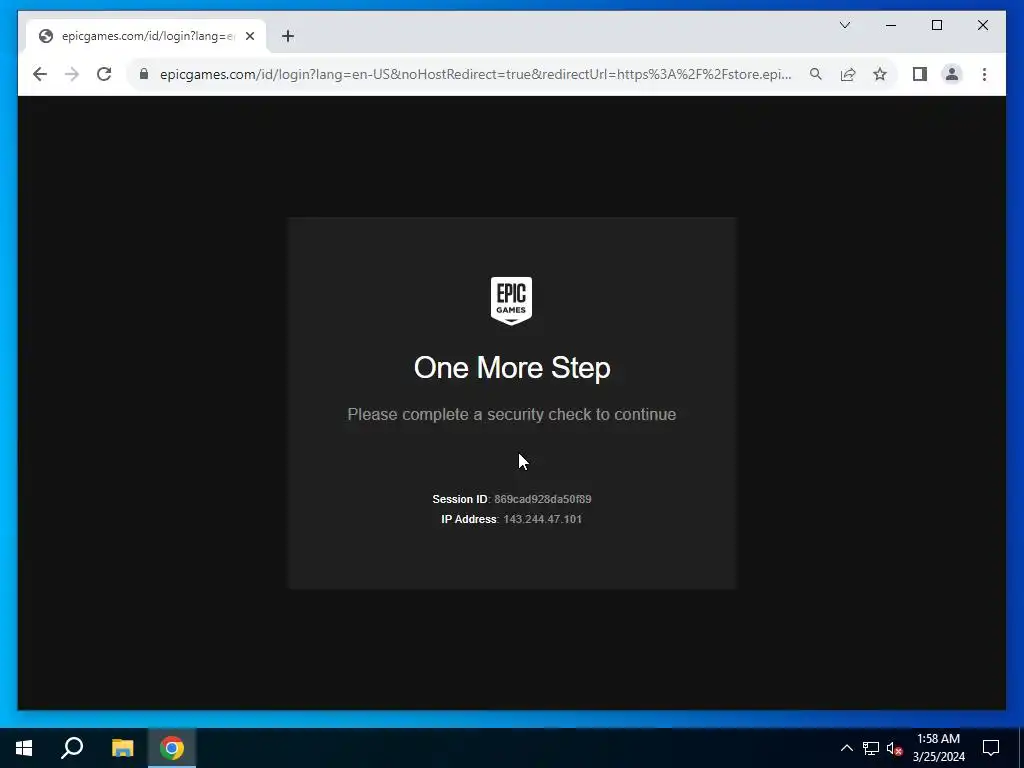
Task: Share this page via the share icon
Action: click(848, 74)
